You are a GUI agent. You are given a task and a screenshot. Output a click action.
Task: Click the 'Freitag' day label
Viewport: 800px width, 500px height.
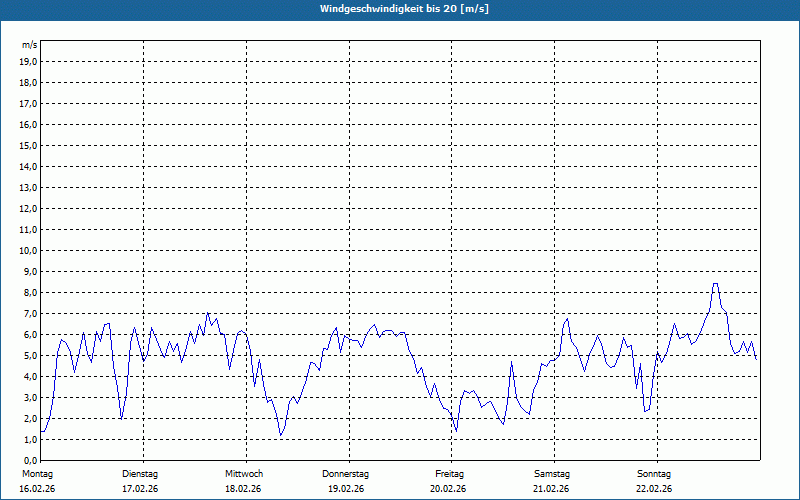point(449,474)
